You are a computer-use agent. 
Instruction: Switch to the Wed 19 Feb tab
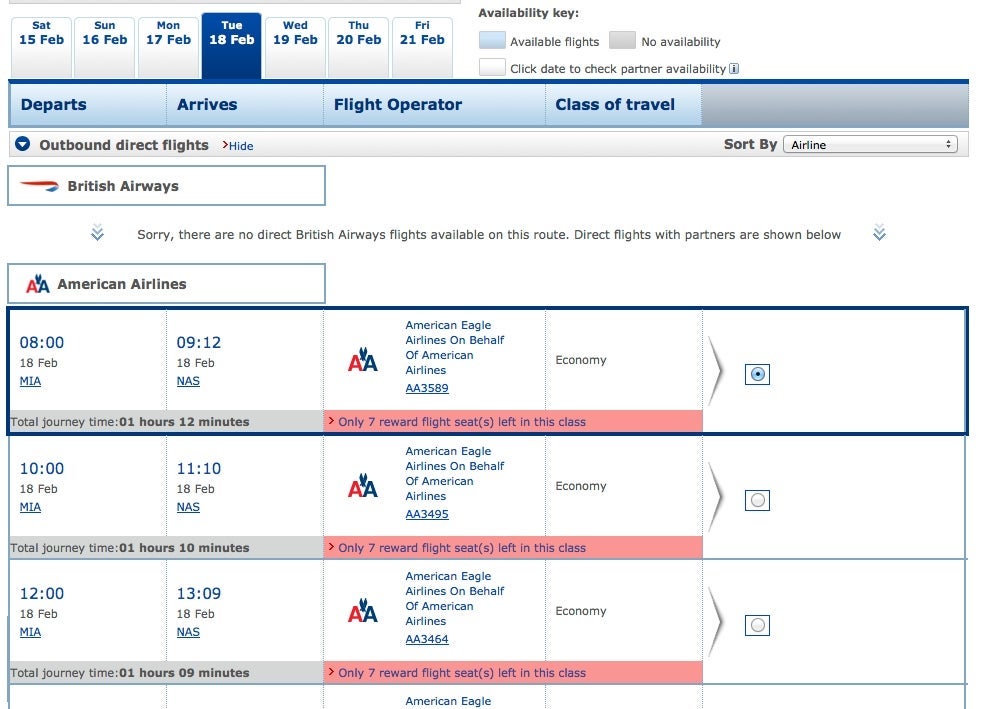pyautogui.click(x=295, y=45)
